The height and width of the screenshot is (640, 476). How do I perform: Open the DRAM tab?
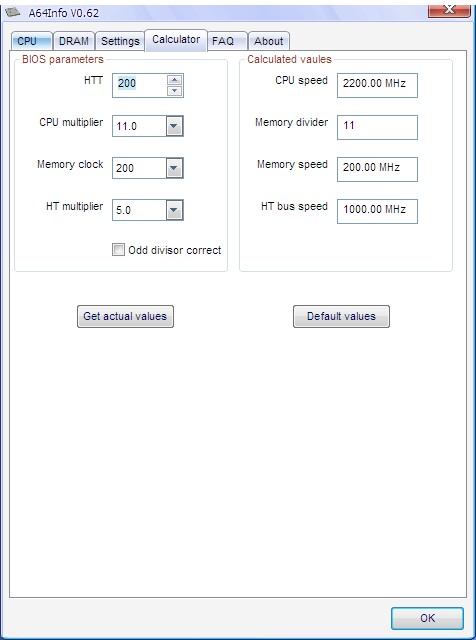pos(74,41)
